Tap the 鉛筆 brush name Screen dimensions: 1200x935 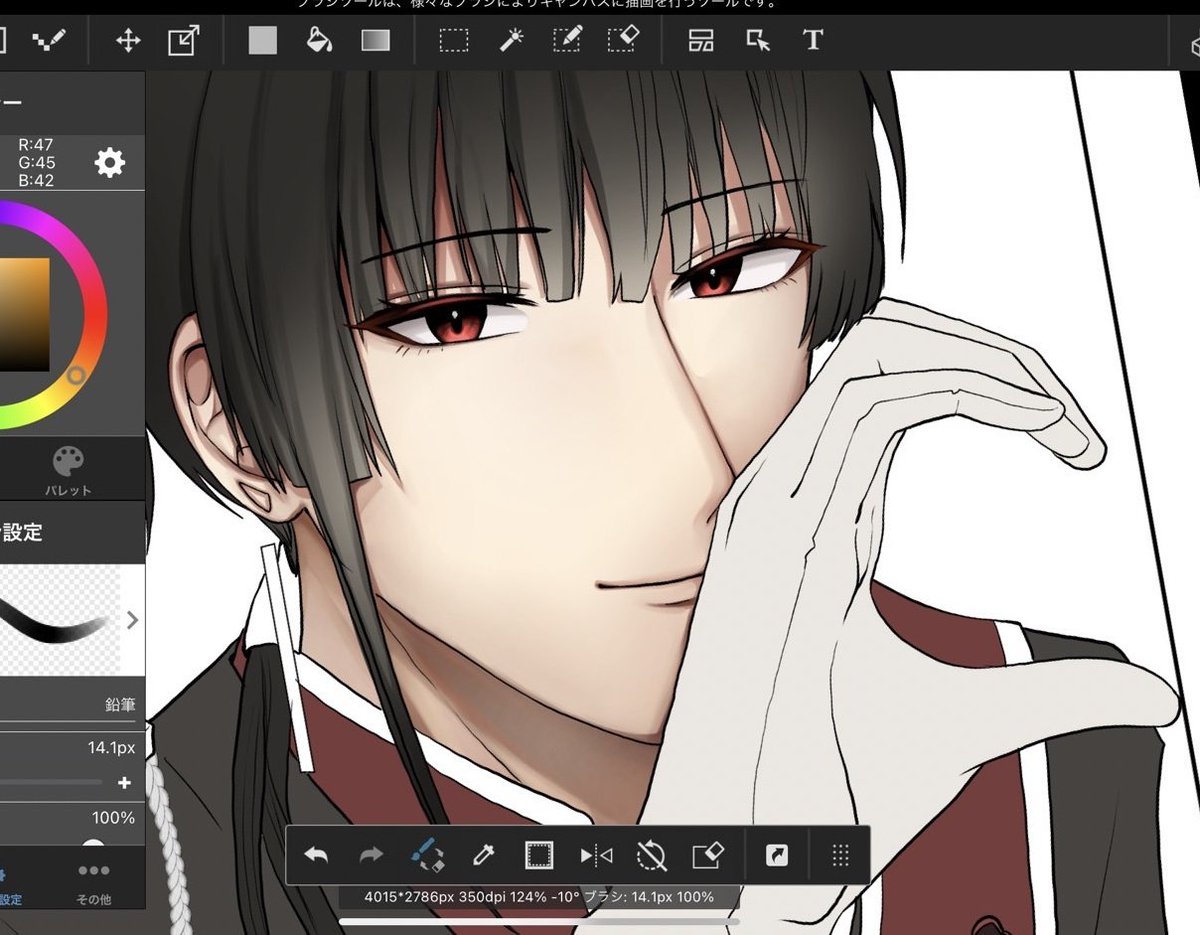(120, 705)
